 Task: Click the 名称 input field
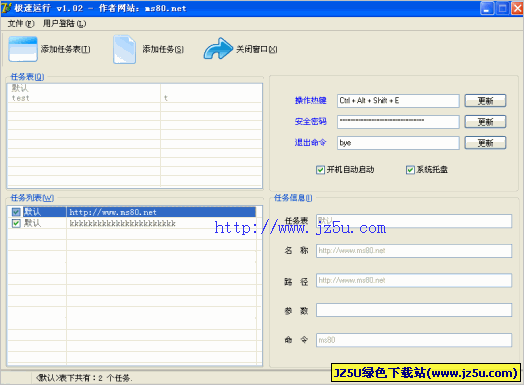coord(414,251)
